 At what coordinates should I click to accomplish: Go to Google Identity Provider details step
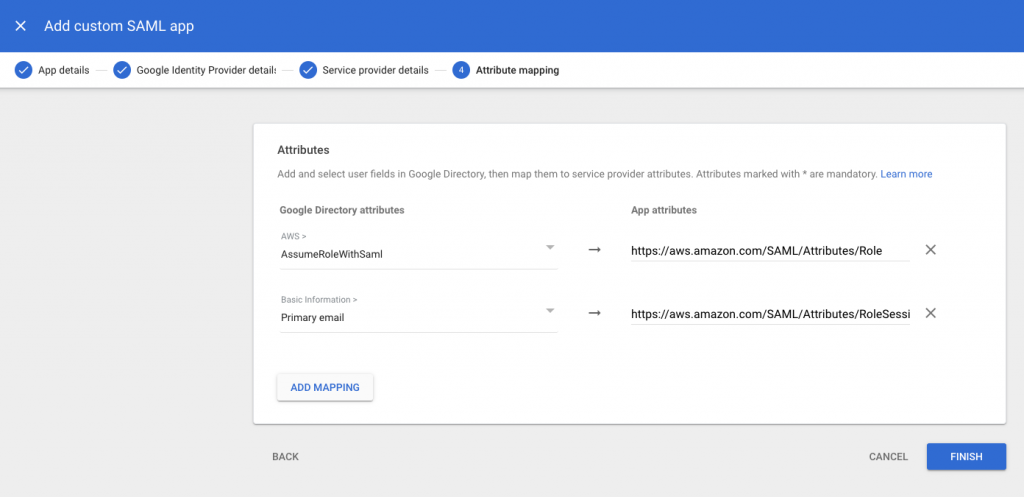(x=205, y=70)
